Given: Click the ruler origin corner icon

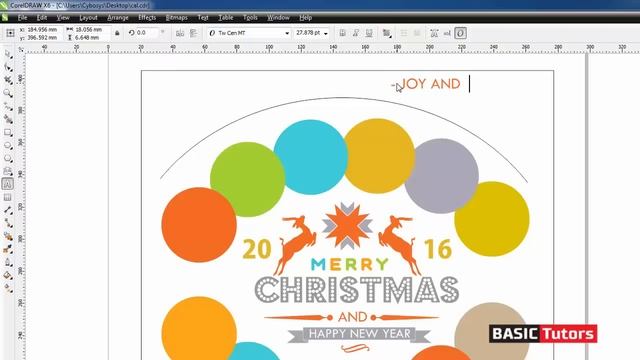Looking at the screenshot, I should click(21, 49).
